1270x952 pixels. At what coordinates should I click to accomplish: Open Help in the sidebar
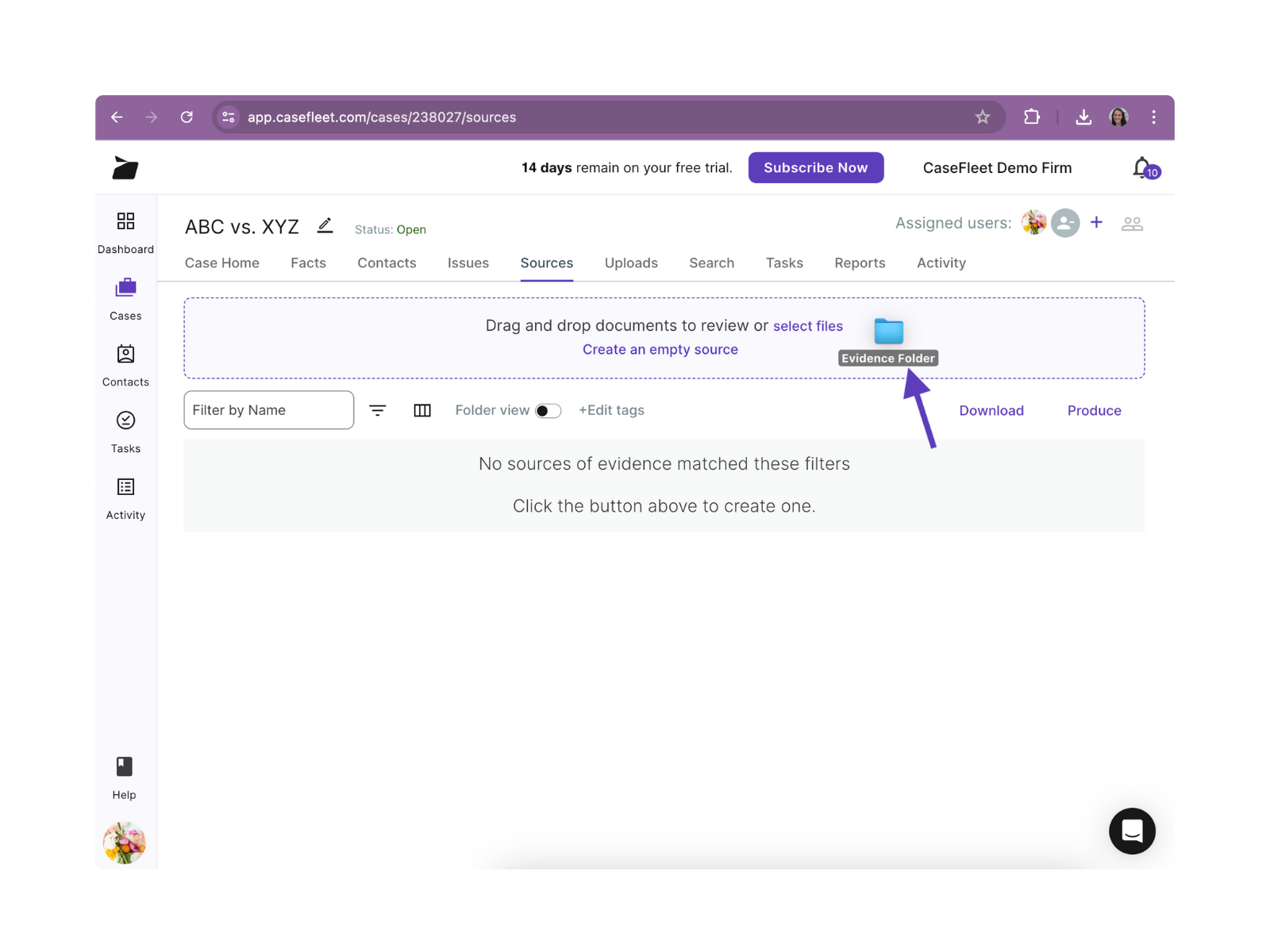(x=125, y=778)
